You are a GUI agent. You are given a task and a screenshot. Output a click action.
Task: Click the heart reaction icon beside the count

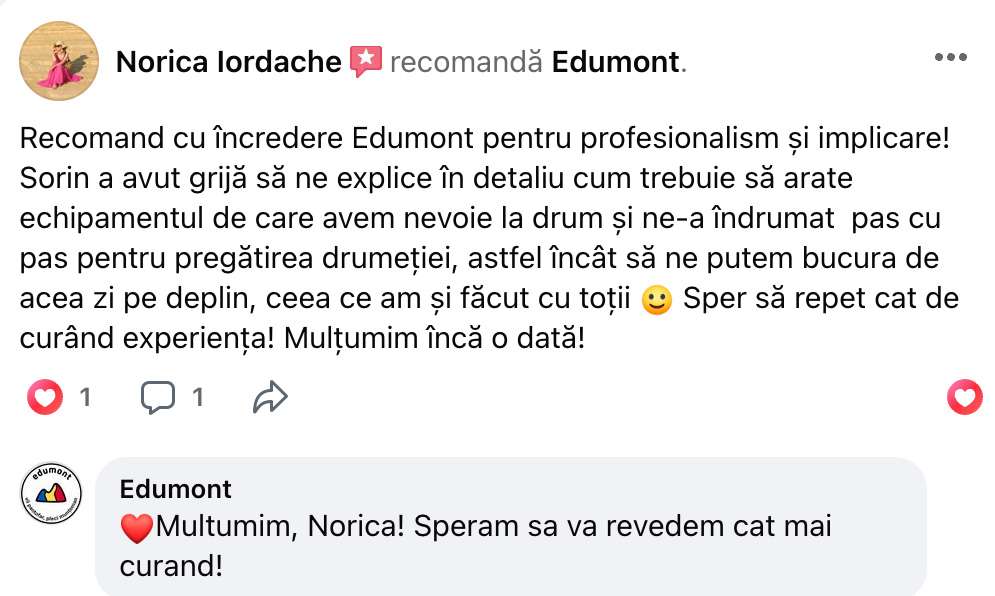44,398
